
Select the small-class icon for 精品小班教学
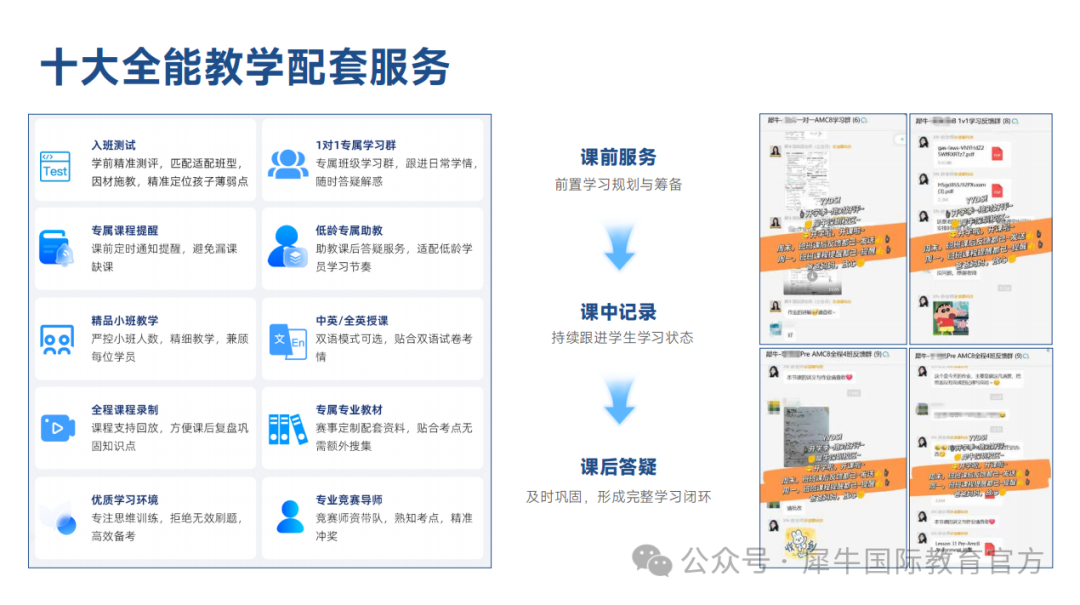coord(56,340)
